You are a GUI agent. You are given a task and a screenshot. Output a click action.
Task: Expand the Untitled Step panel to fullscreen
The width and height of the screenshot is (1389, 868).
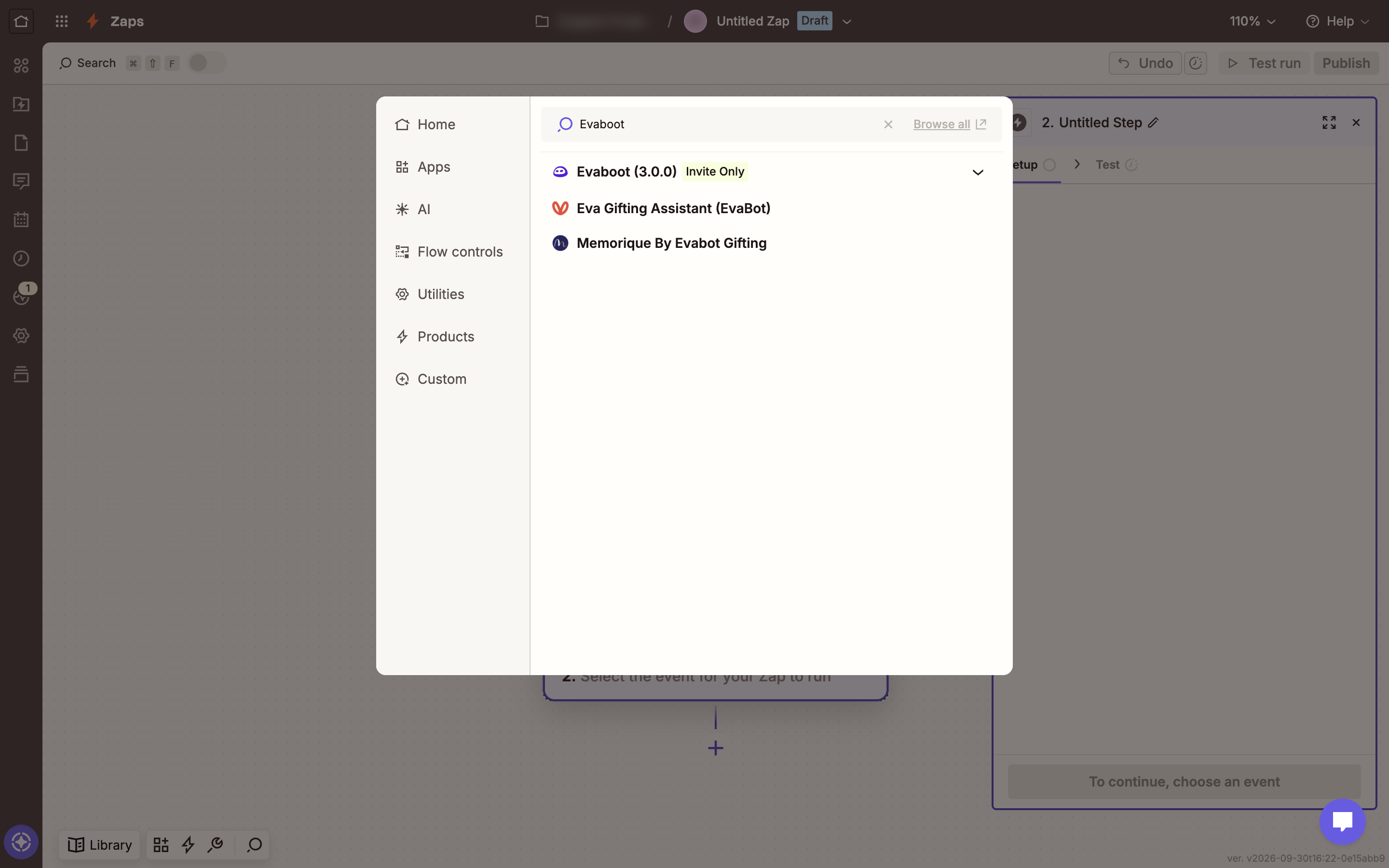1329,122
